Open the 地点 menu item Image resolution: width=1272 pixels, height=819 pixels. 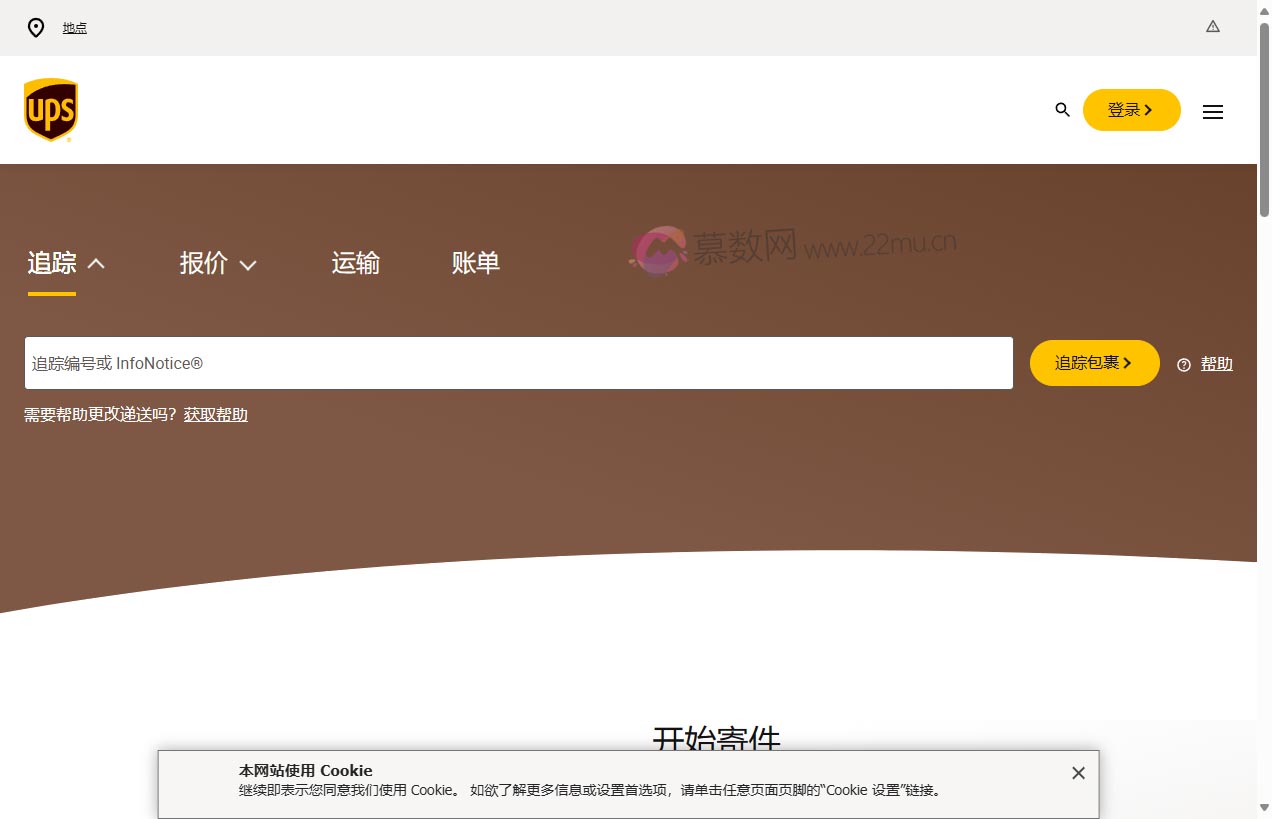[74, 28]
